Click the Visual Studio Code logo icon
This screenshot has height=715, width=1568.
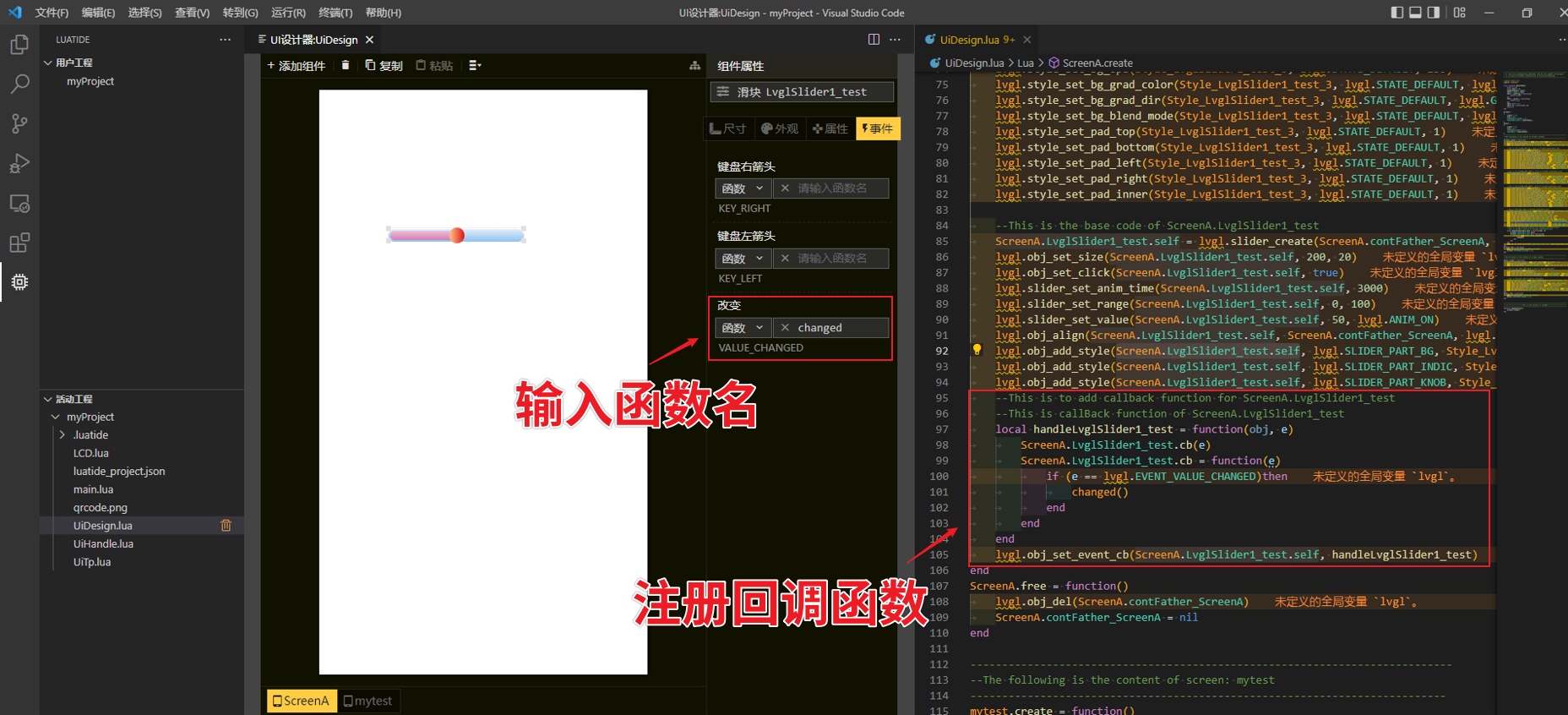click(x=15, y=13)
